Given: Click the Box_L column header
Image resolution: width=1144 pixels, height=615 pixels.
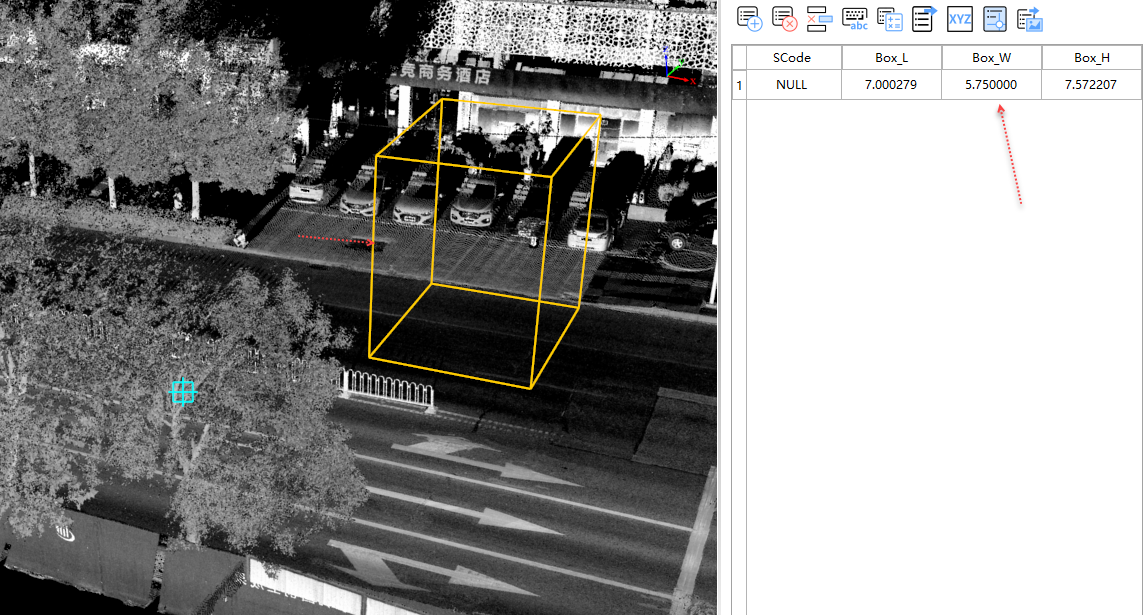Looking at the screenshot, I should point(891,58).
